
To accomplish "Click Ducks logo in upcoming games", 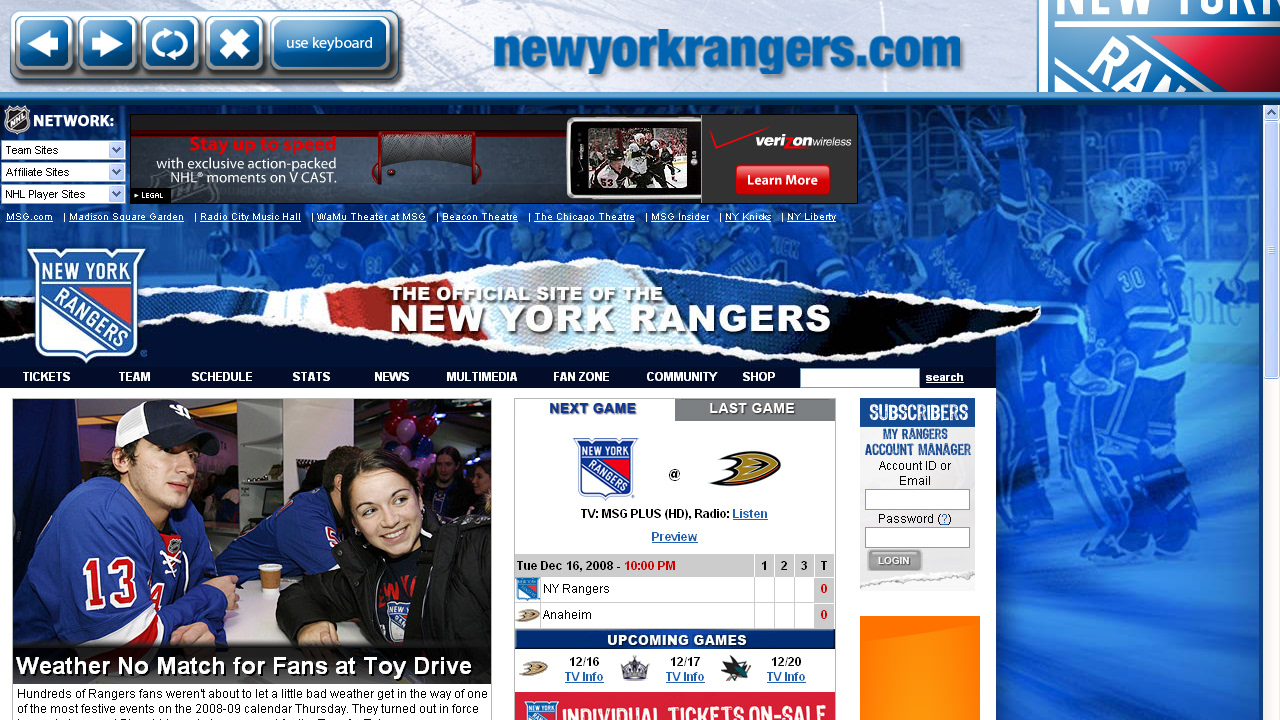I will 533,668.
